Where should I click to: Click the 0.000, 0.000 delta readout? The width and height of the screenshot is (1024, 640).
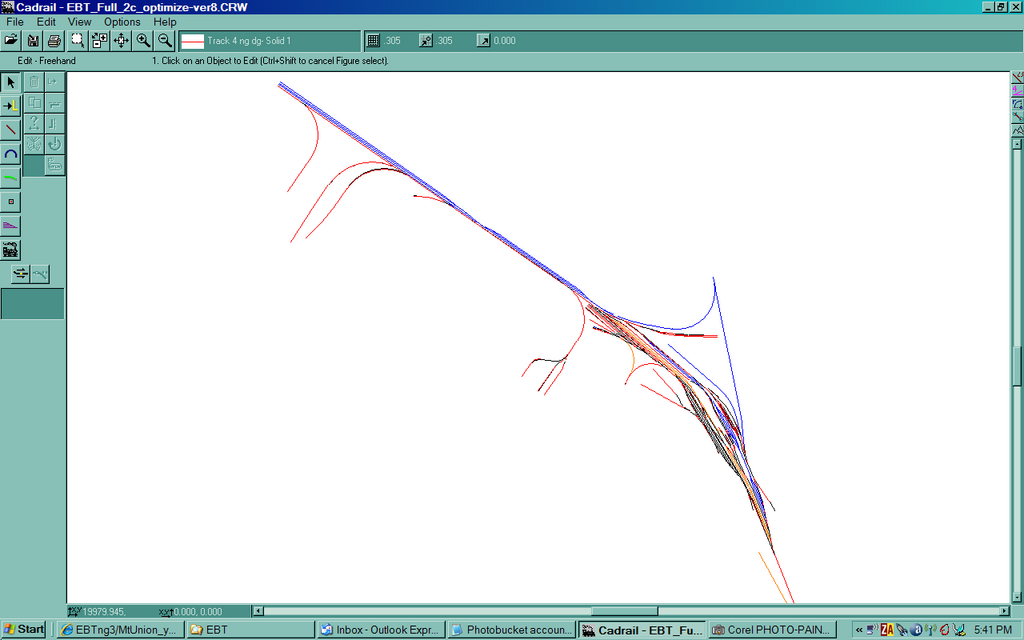coord(197,612)
